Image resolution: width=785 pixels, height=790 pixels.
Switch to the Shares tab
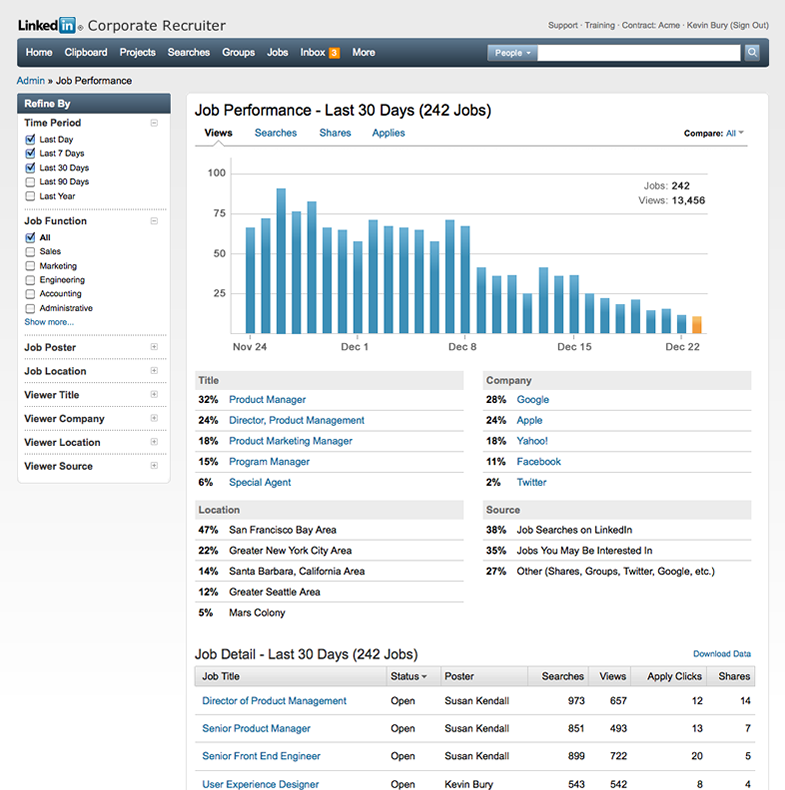[x=335, y=133]
